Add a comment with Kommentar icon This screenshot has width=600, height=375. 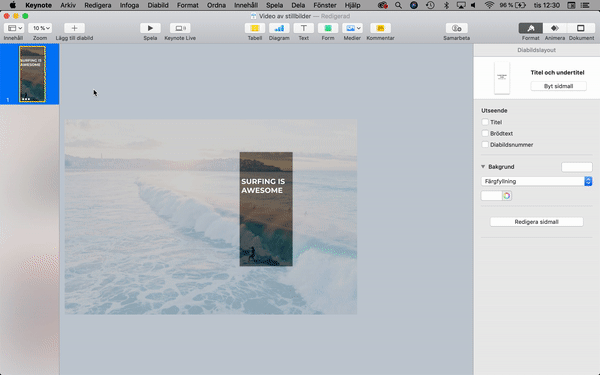pos(380,28)
